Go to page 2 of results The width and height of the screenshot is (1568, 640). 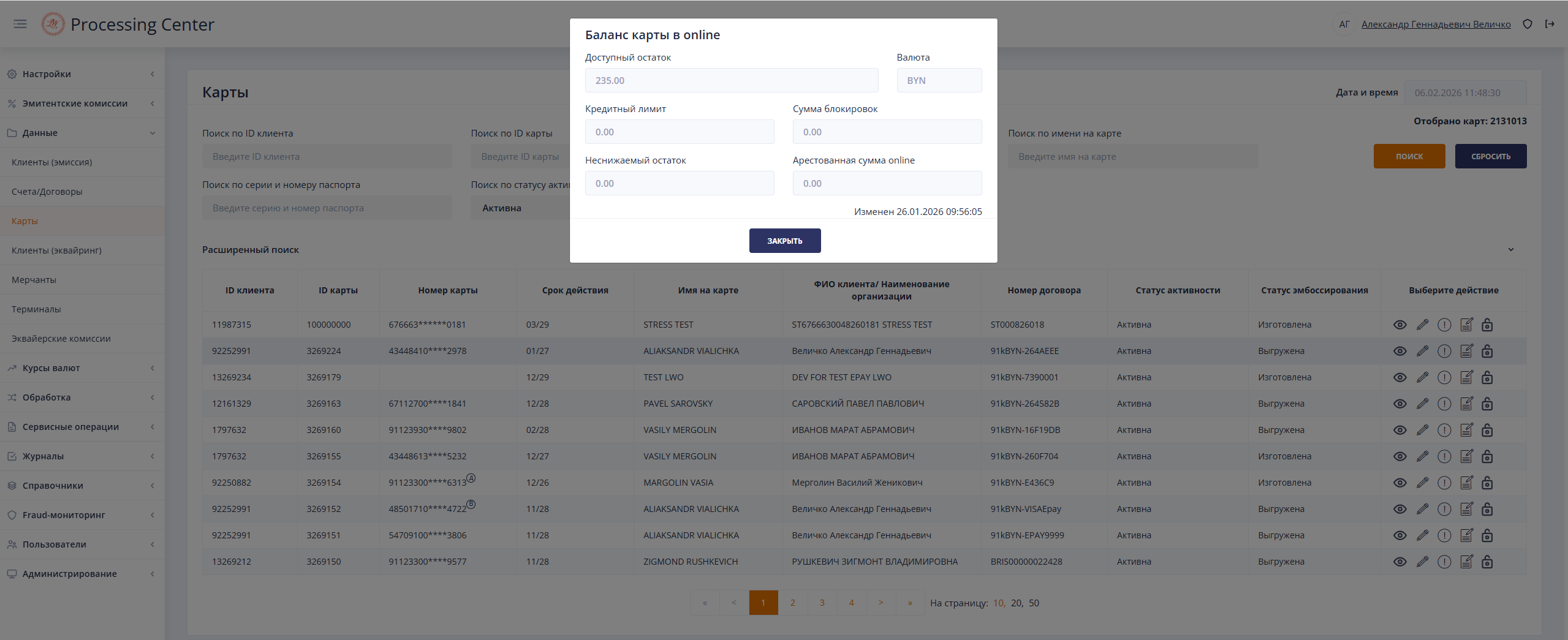click(792, 603)
